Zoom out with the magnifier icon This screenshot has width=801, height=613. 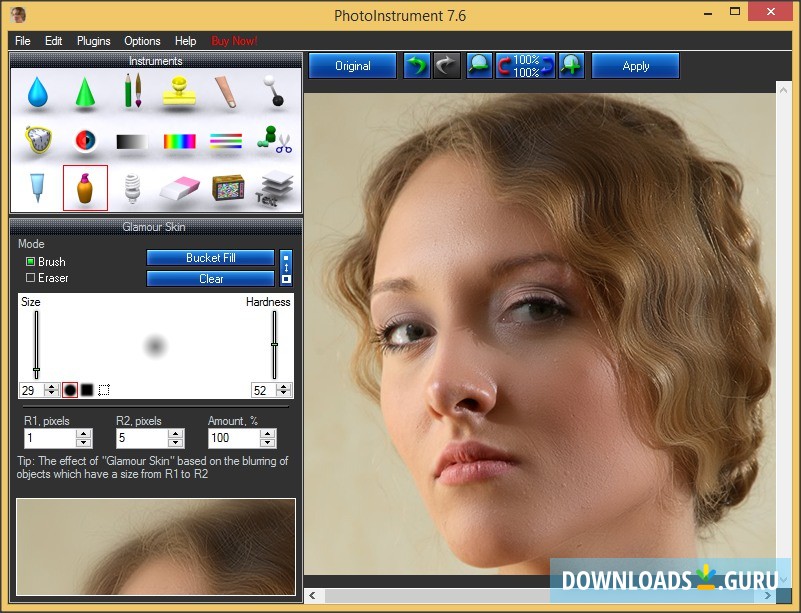tap(479, 66)
